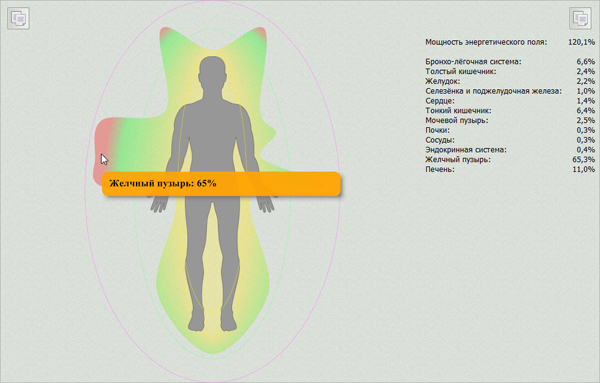600x383 pixels.
Task: Click the top-right copy icon
Action: pyautogui.click(x=580, y=18)
